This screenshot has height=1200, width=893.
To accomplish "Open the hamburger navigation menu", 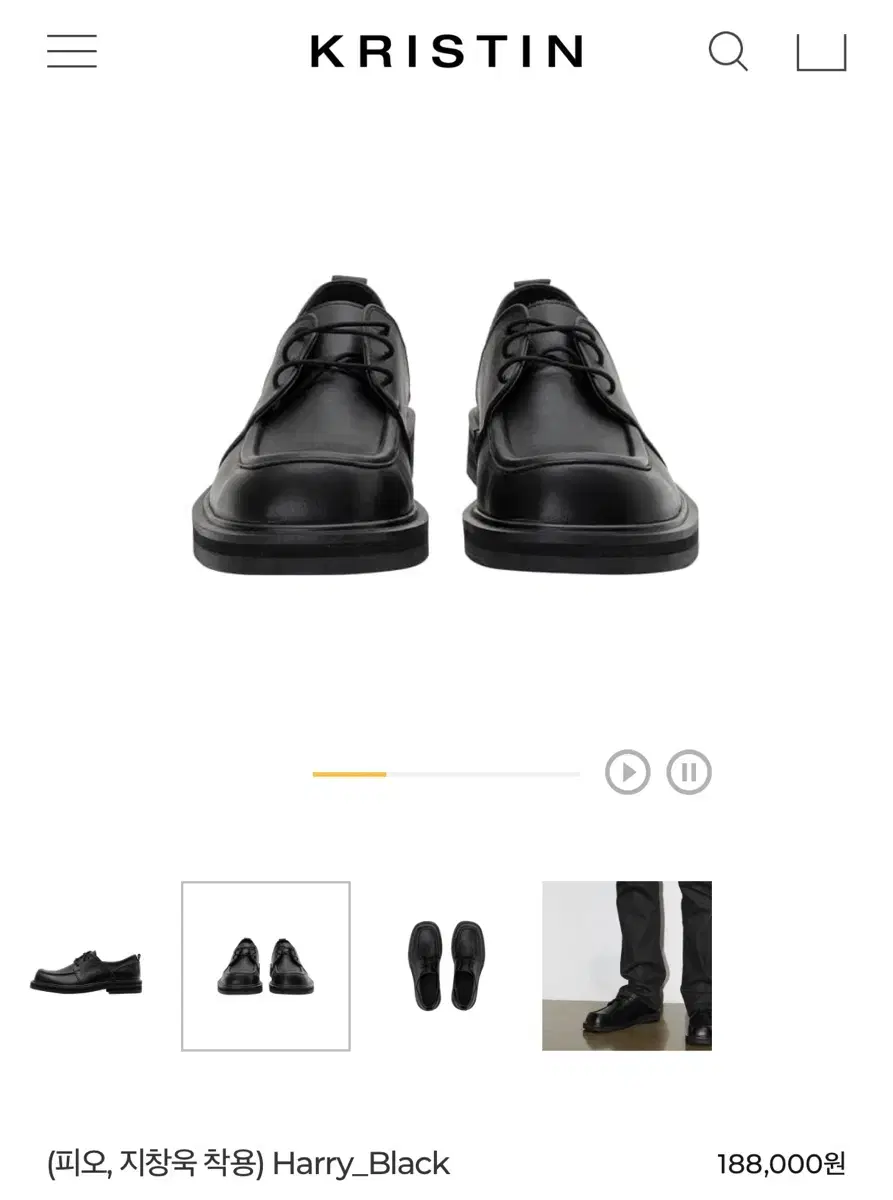I will click(x=72, y=51).
